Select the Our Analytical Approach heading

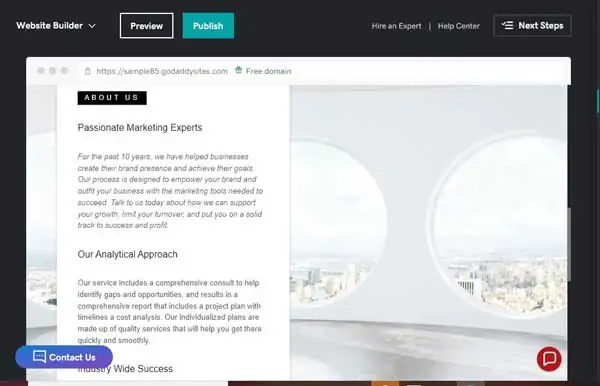pyautogui.click(x=127, y=254)
